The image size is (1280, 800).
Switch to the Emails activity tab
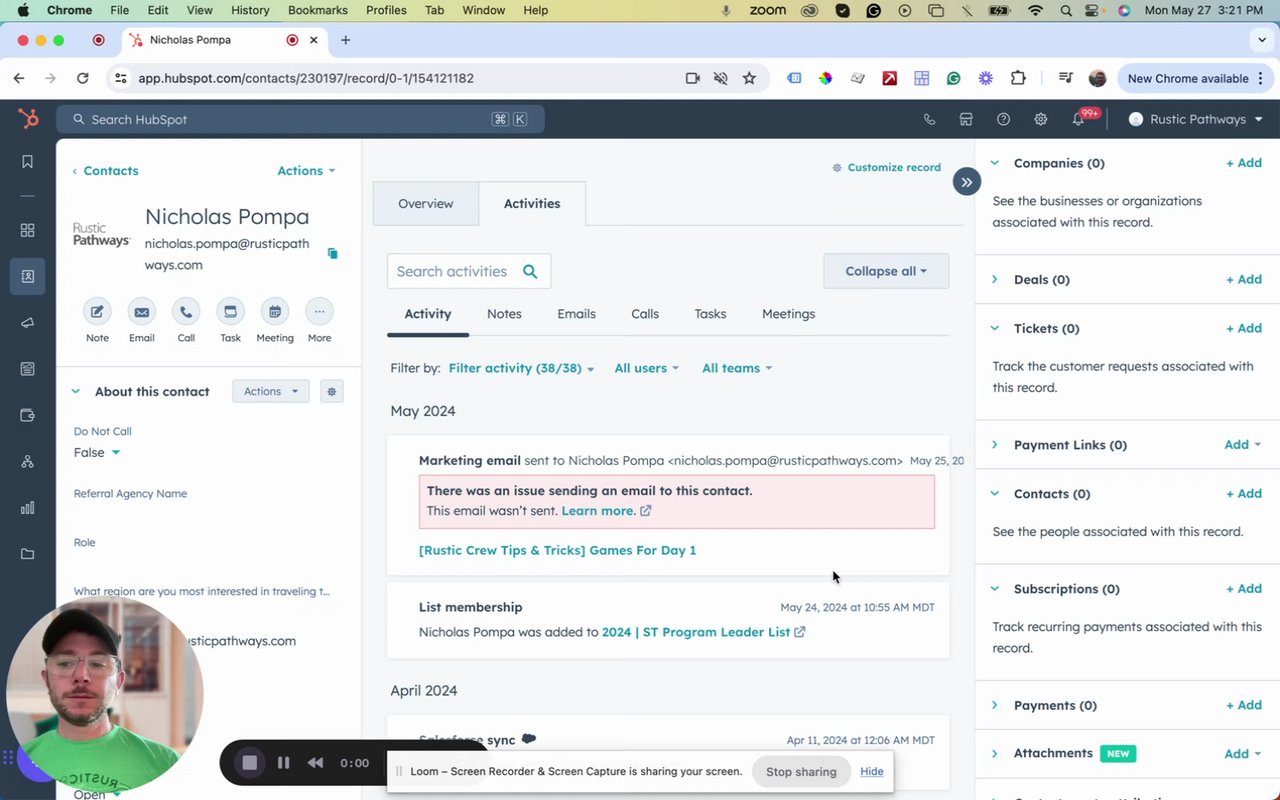[576, 314]
